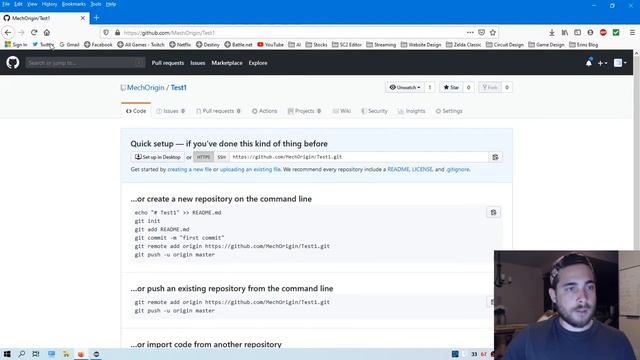
Task: Select the HTTPS protocol option
Action: (x=203, y=157)
